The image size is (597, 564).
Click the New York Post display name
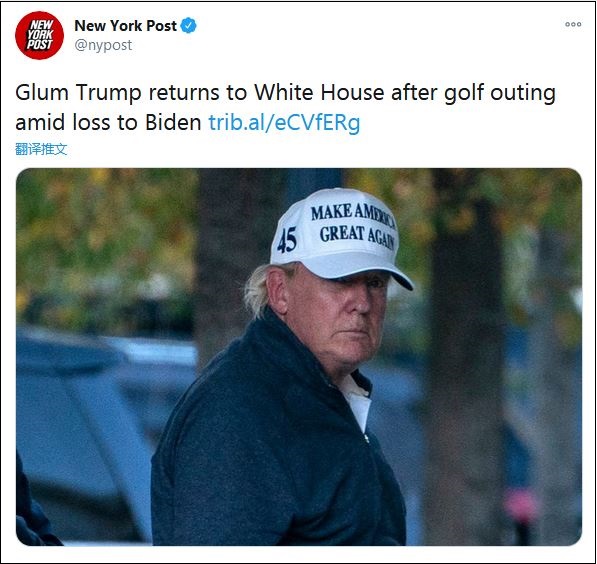point(125,26)
